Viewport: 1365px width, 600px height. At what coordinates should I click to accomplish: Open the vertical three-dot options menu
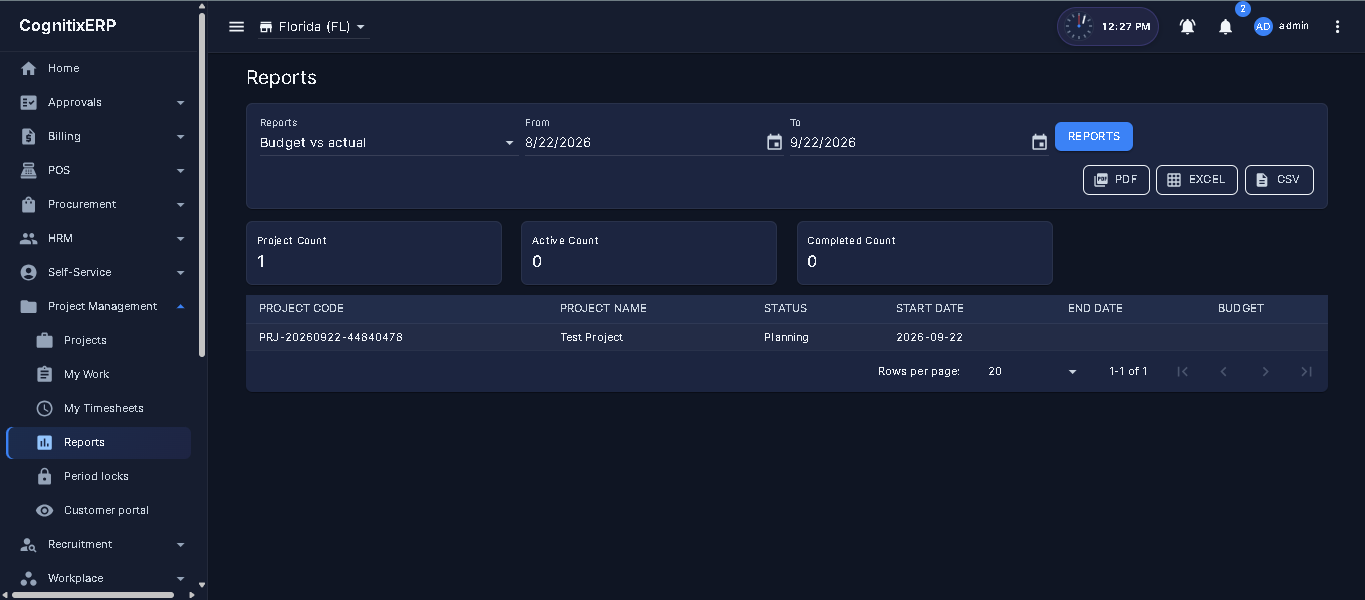pyautogui.click(x=1338, y=27)
